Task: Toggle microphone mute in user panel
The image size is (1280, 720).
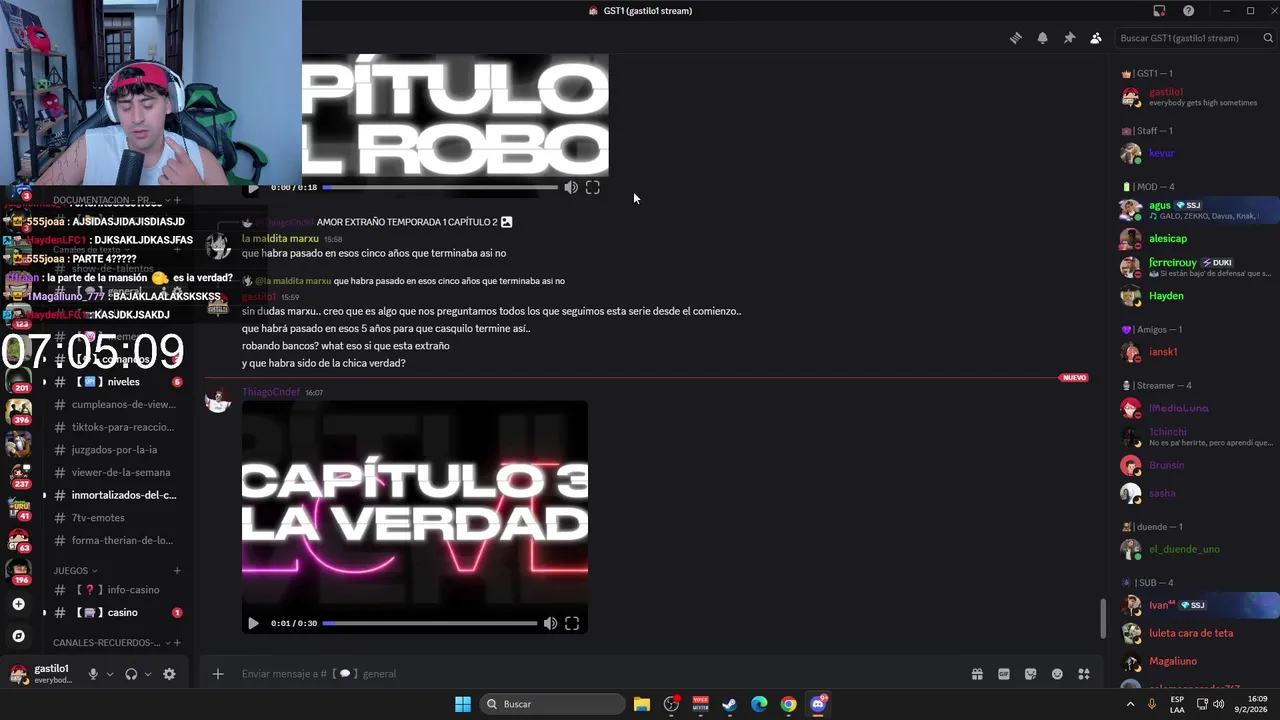Action: 93,674
